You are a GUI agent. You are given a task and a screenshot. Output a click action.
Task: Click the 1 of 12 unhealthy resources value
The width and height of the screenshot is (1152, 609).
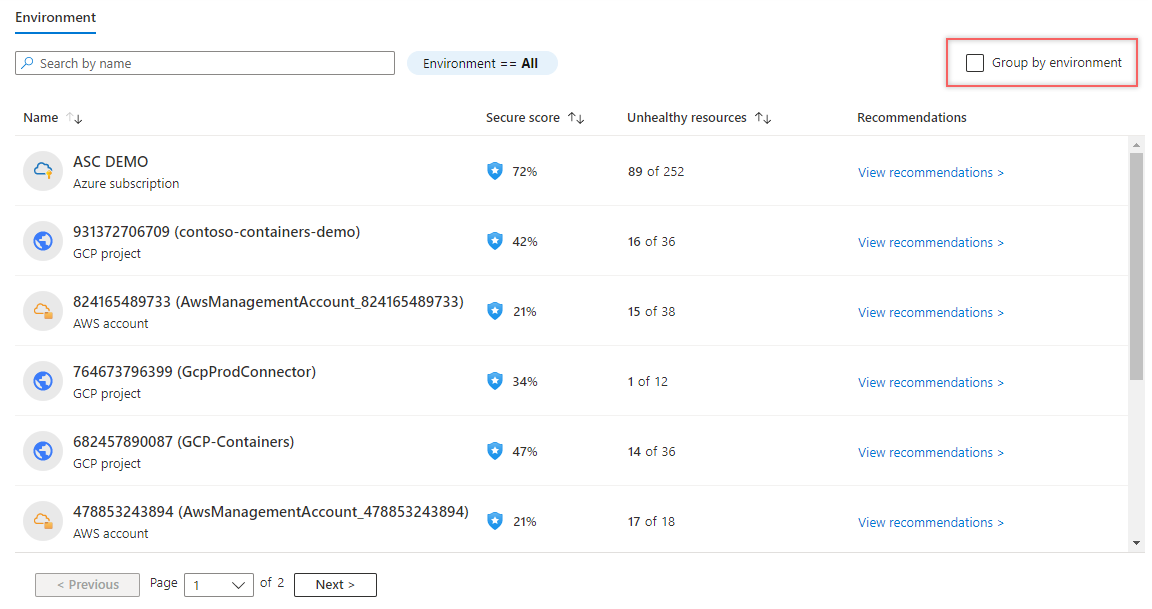648,381
